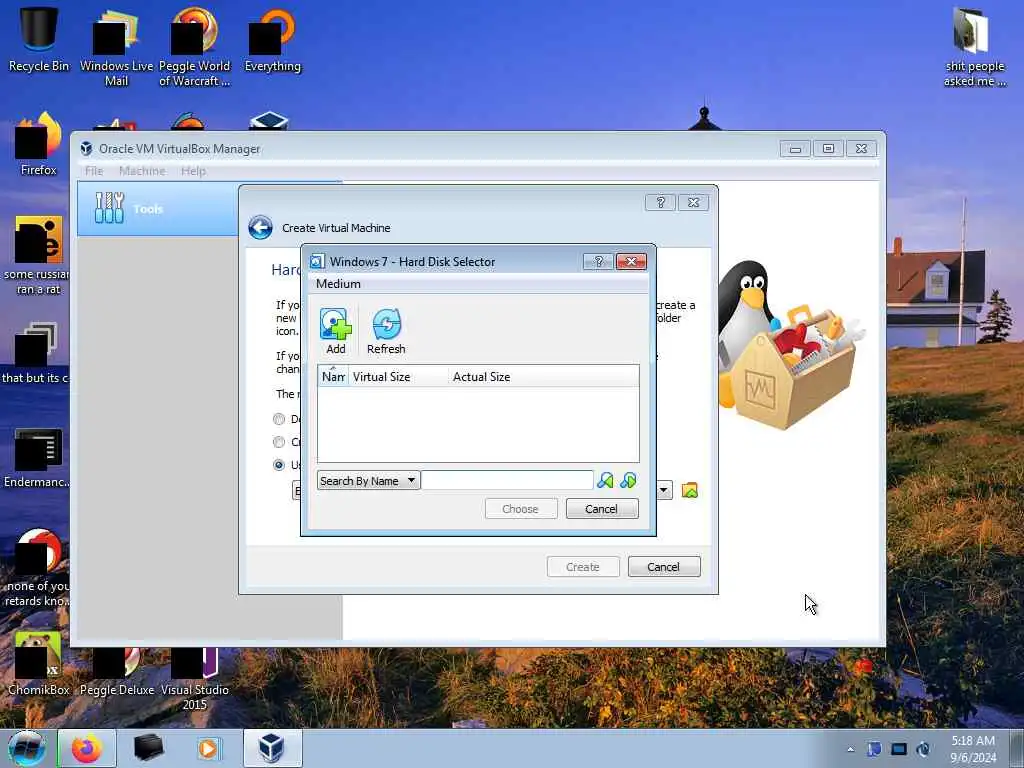Select the Peggle World of Warcraft desktop icon
The height and width of the screenshot is (768, 1024).
coord(195,48)
